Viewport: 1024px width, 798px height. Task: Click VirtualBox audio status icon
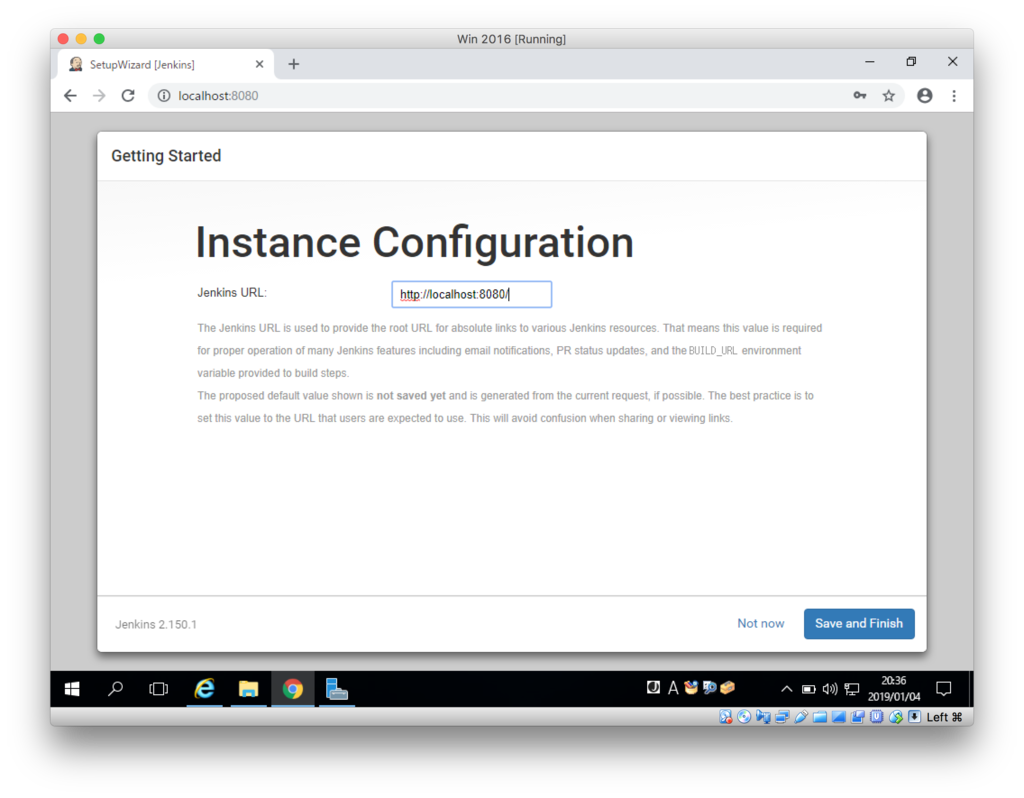(x=763, y=716)
